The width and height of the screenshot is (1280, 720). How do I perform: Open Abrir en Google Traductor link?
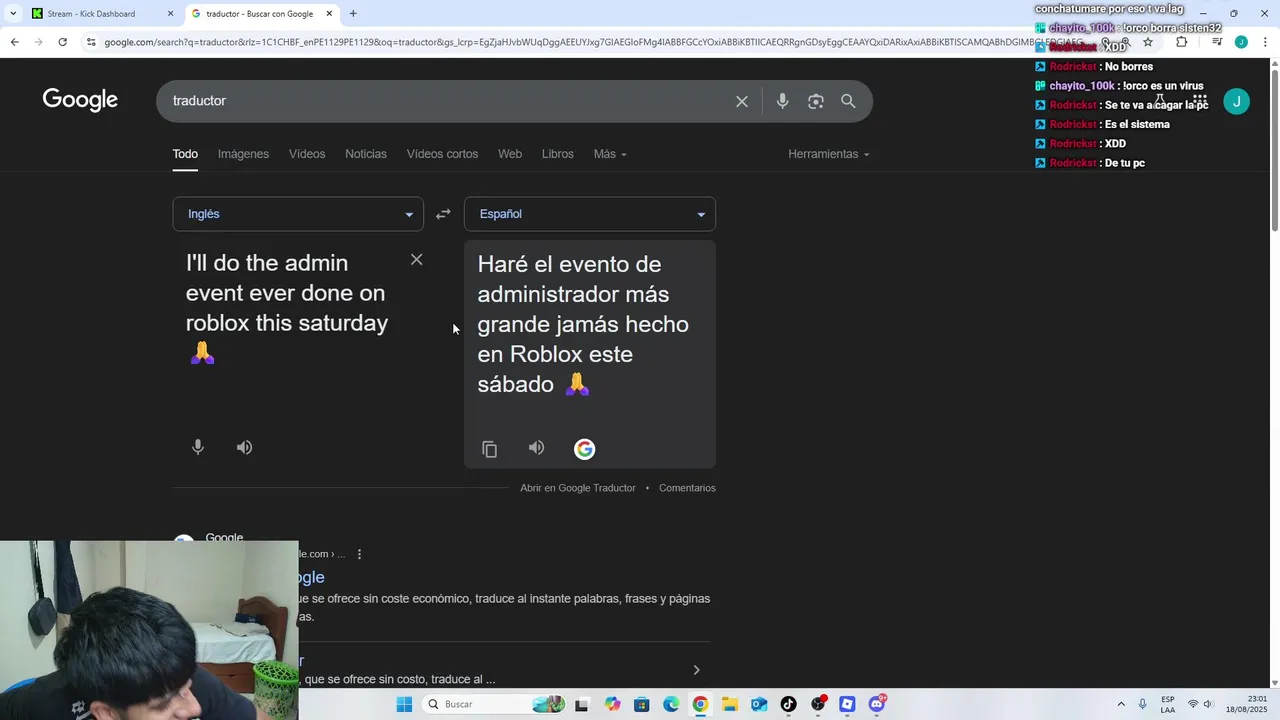click(578, 488)
